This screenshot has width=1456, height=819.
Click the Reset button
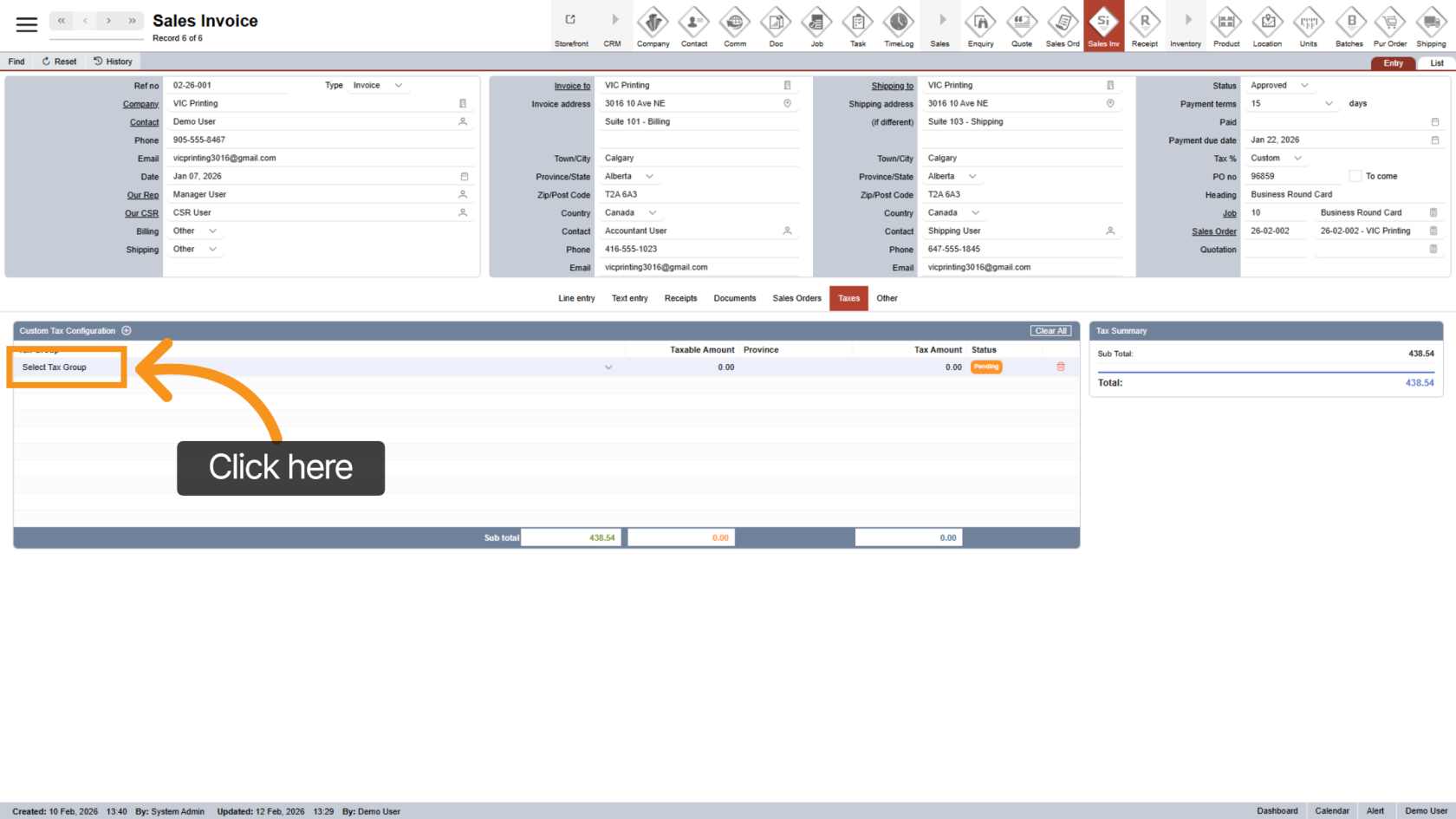[x=59, y=62]
